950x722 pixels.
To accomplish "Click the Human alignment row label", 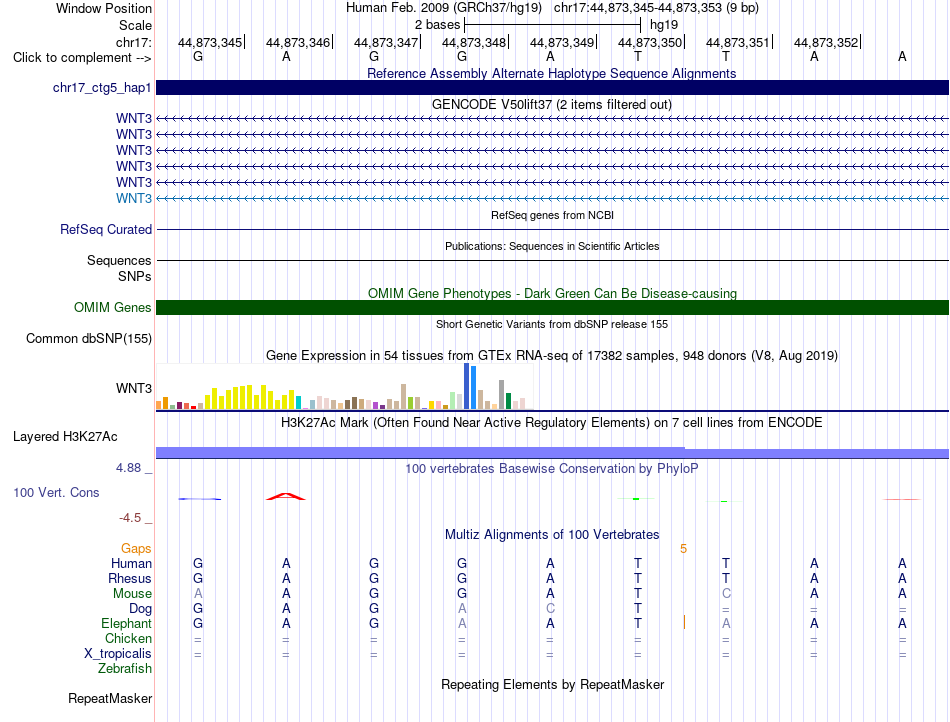I will [131, 563].
